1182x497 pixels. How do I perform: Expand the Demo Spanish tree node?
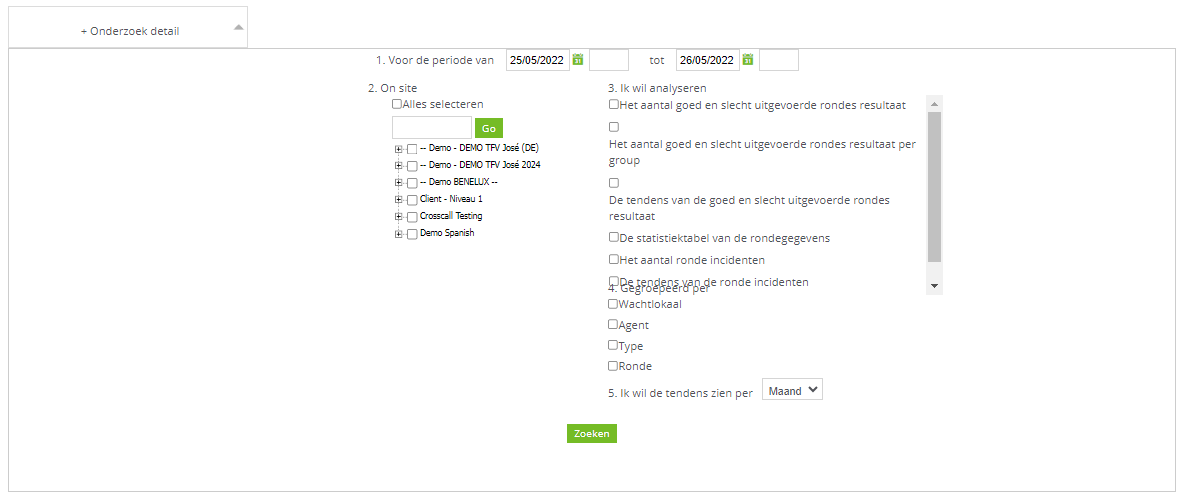(x=398, y=234)
